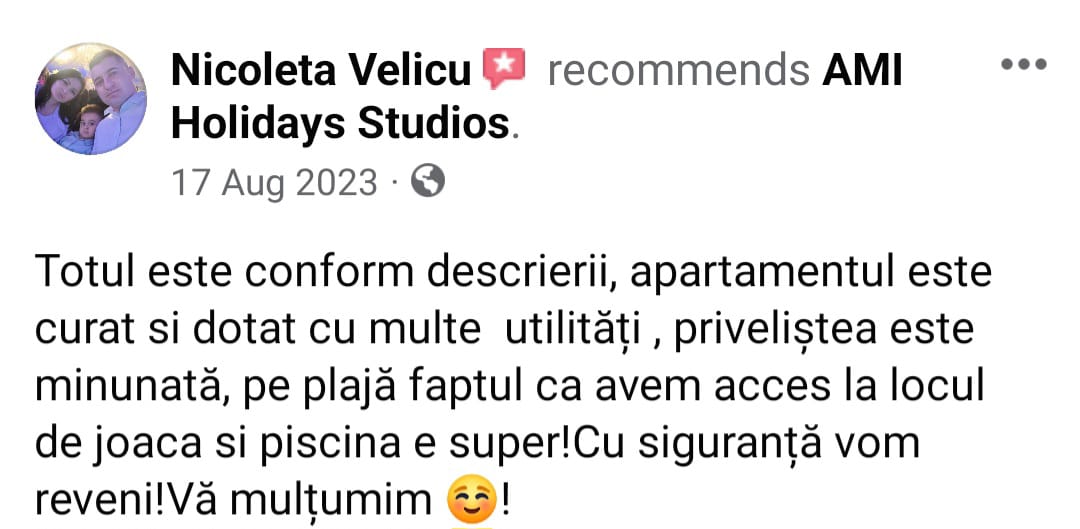Click the AMI page name text

point(862,70)
